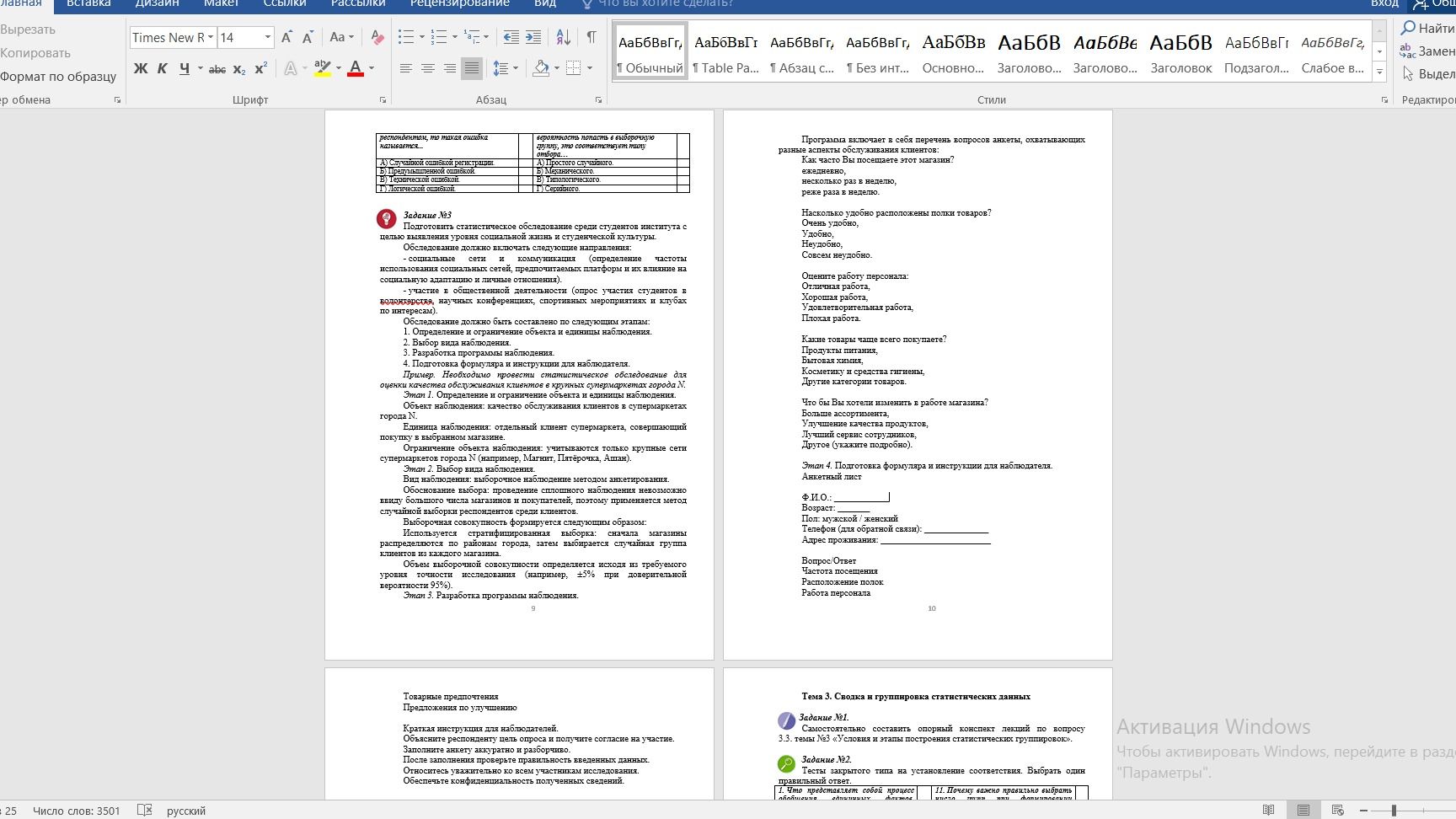Toggle Print Layout view in status bar

click(1303, 811)
